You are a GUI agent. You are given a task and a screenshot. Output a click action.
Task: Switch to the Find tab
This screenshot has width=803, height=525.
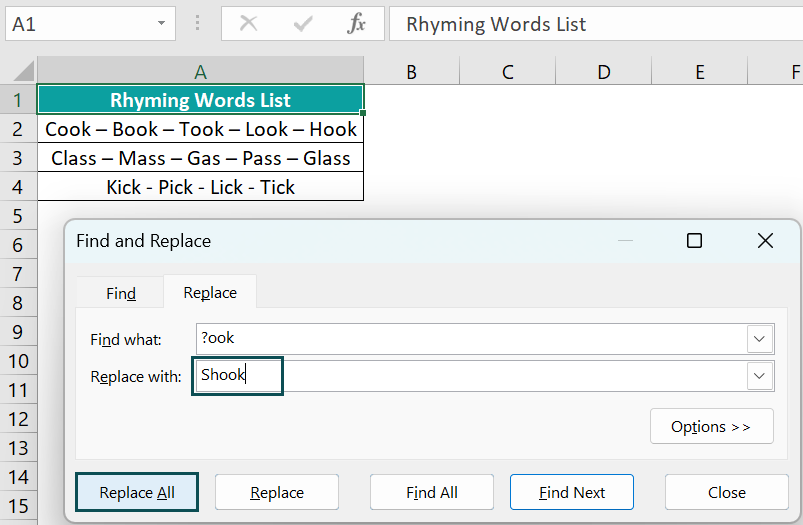point(120,293)
